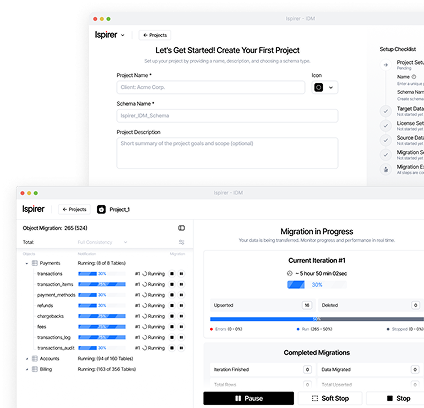This screenshot has width=424, height=408.
Task: Go back to Projects in the migration window
Action: pyautogui.click(x=74, y=209)
